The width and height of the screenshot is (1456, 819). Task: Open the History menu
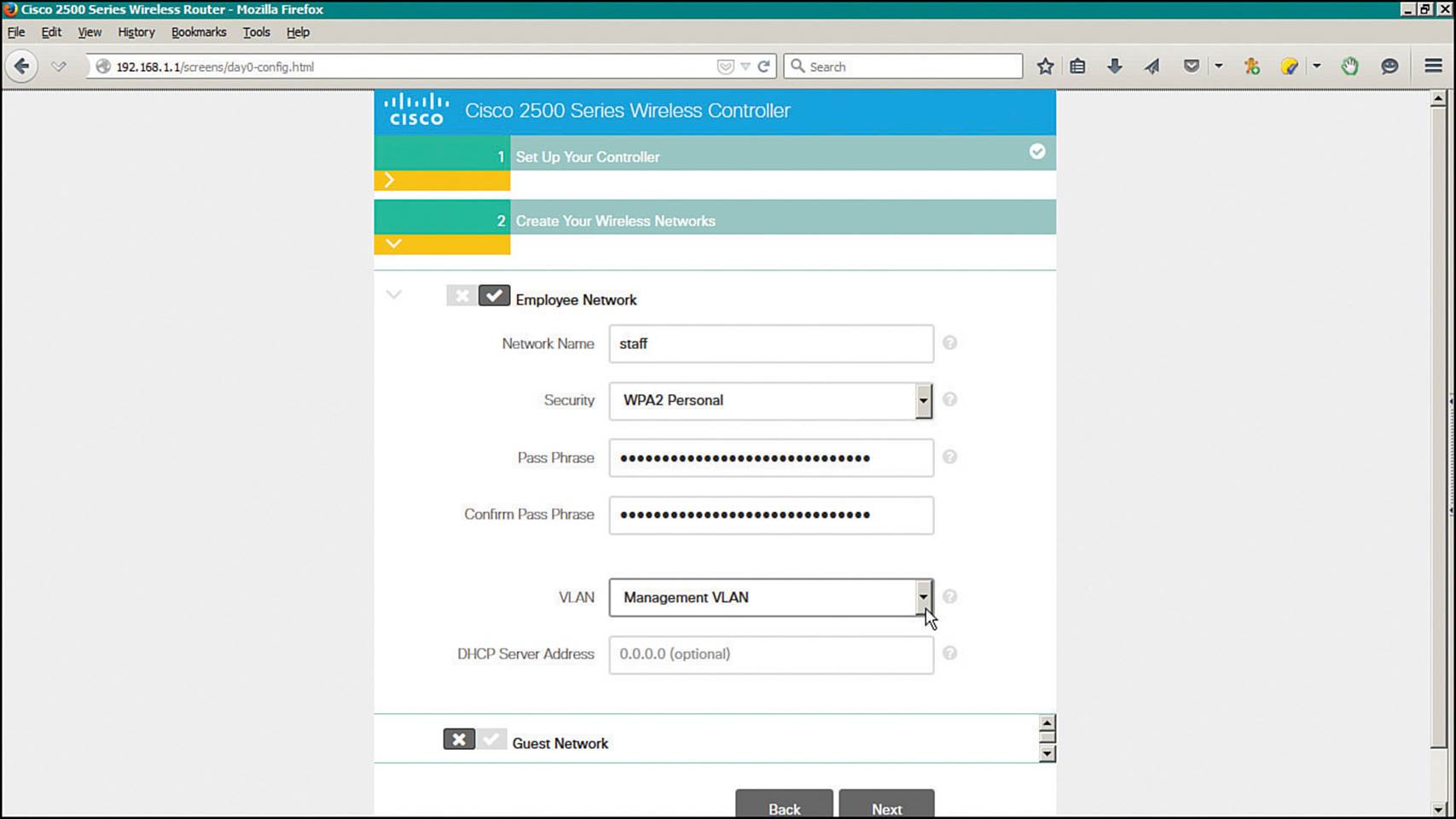click(136, 32)
